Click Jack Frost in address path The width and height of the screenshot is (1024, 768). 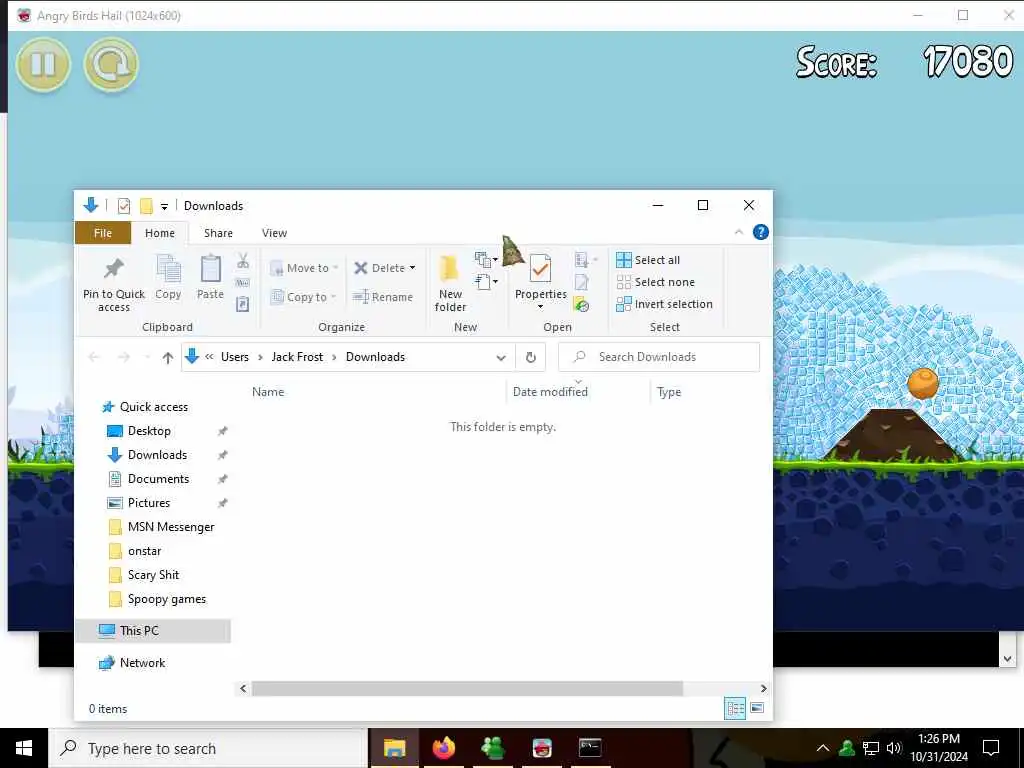(297, 357)
